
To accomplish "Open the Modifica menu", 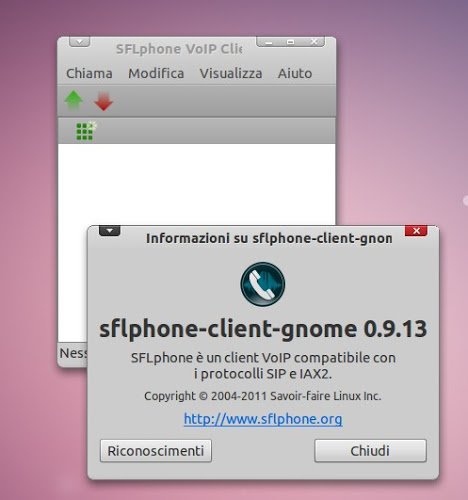I will click(156, 73).
